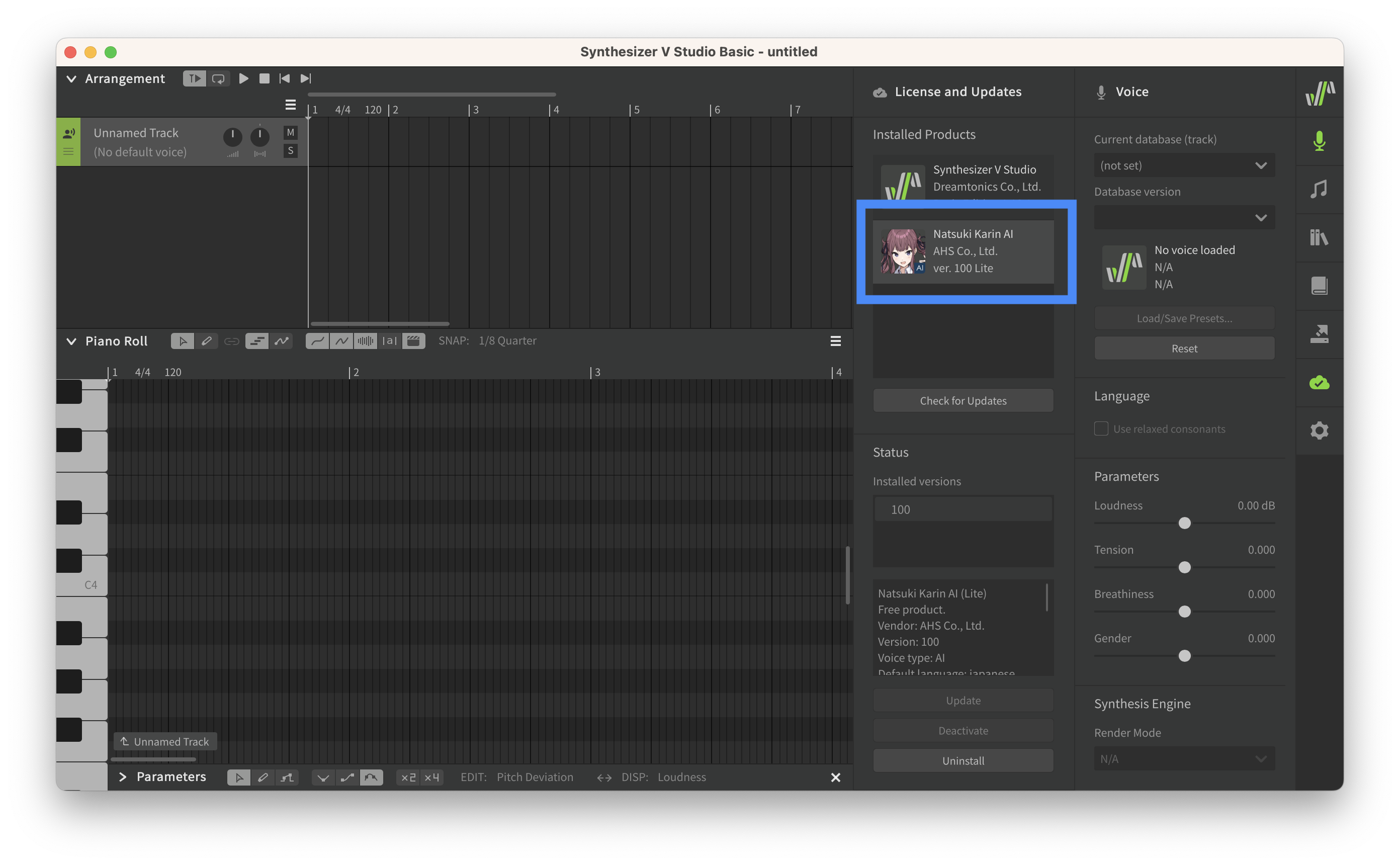
Task: Click the voice Reset button
Action: tap(1184, 348)
